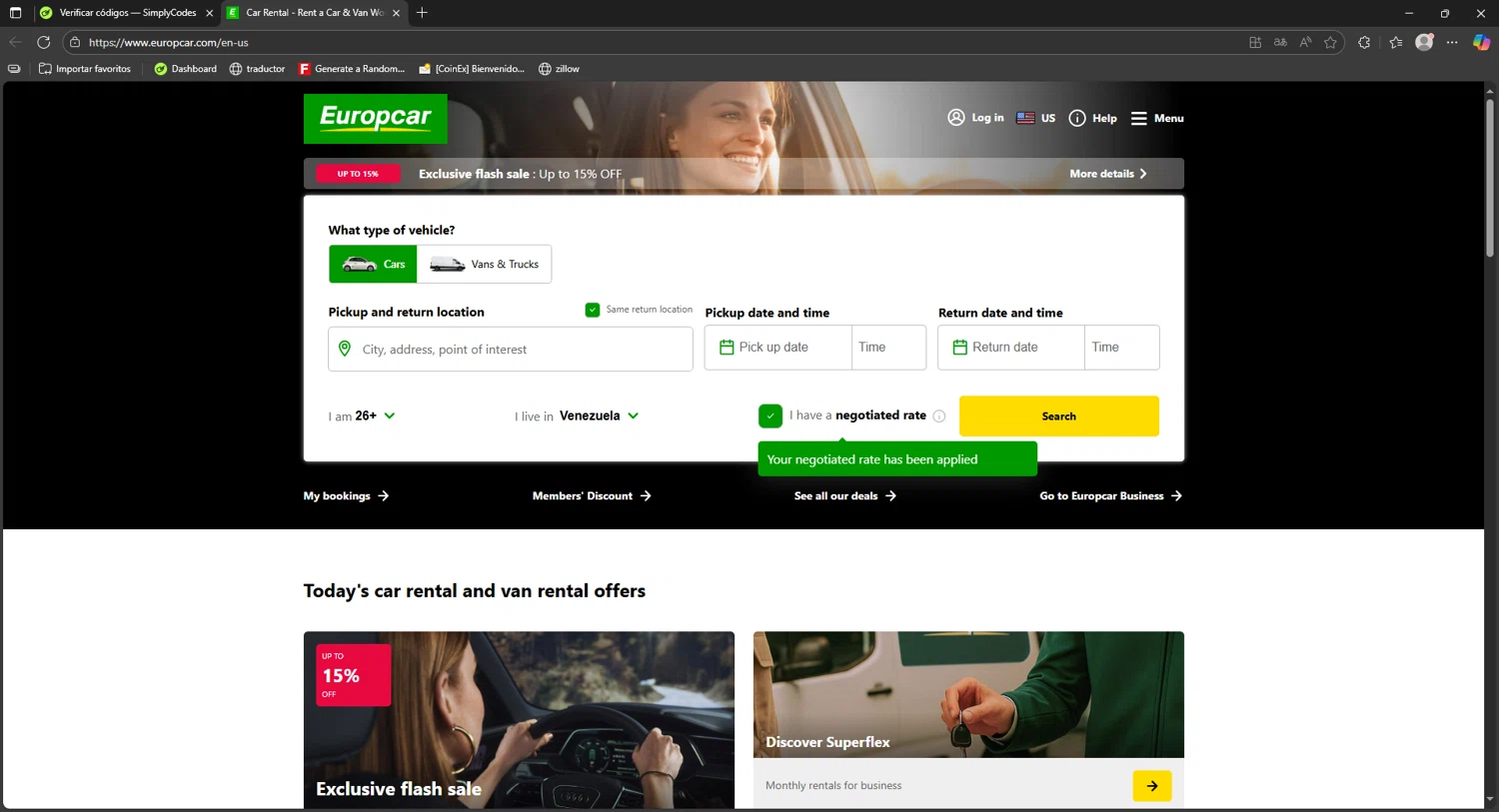Open the Log in account link
The image size is (1499, 812).
(975, 118)
